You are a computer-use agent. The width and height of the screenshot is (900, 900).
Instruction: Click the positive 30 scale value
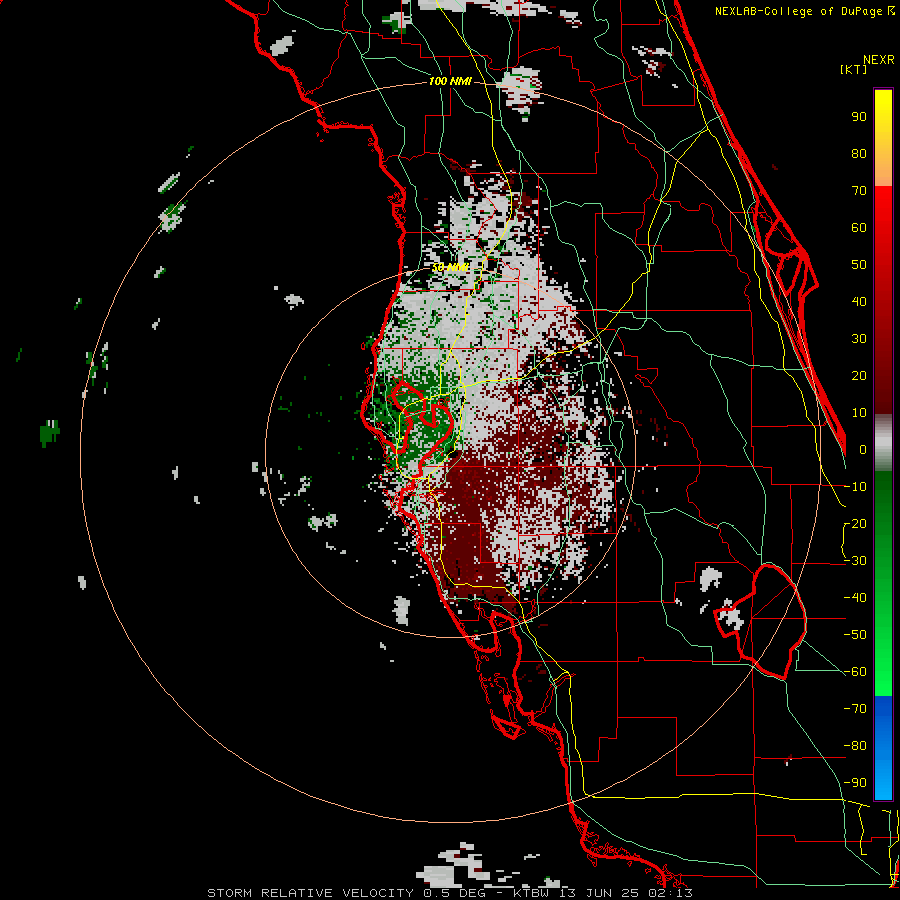click(859, 339)
